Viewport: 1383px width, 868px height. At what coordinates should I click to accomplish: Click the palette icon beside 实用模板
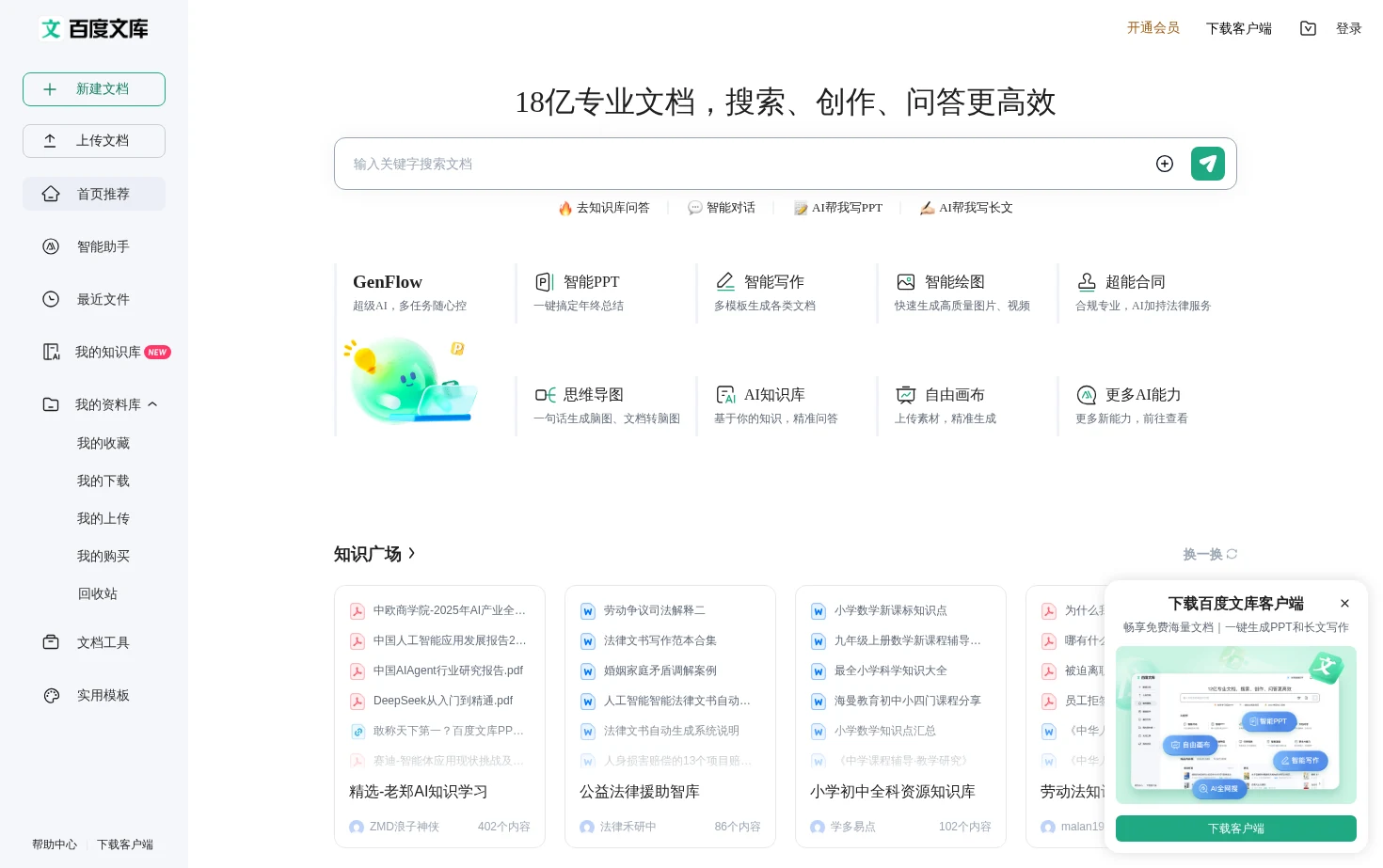(x=51, y=695)
